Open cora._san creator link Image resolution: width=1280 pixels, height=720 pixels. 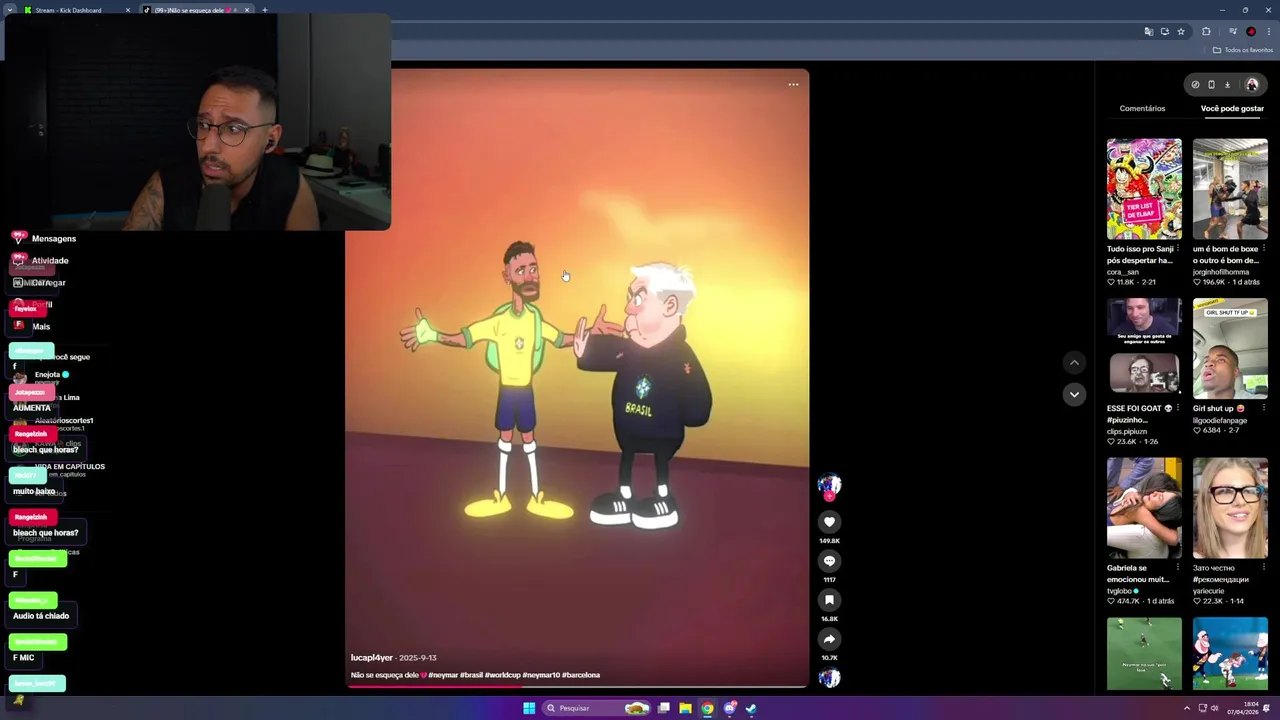click(1123, 272)
